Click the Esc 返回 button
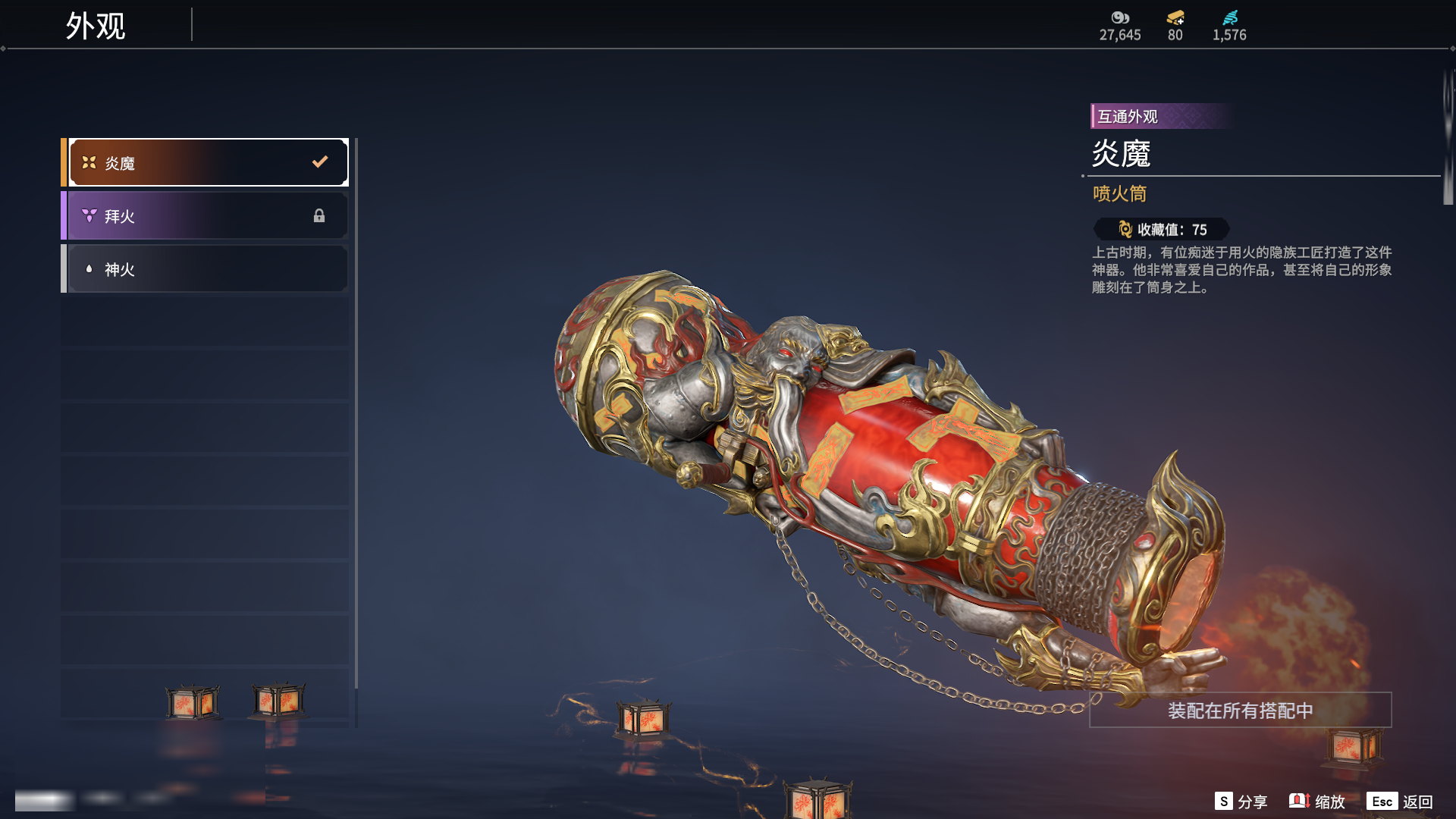The image size is (1456, 819). click(1400, 801)
